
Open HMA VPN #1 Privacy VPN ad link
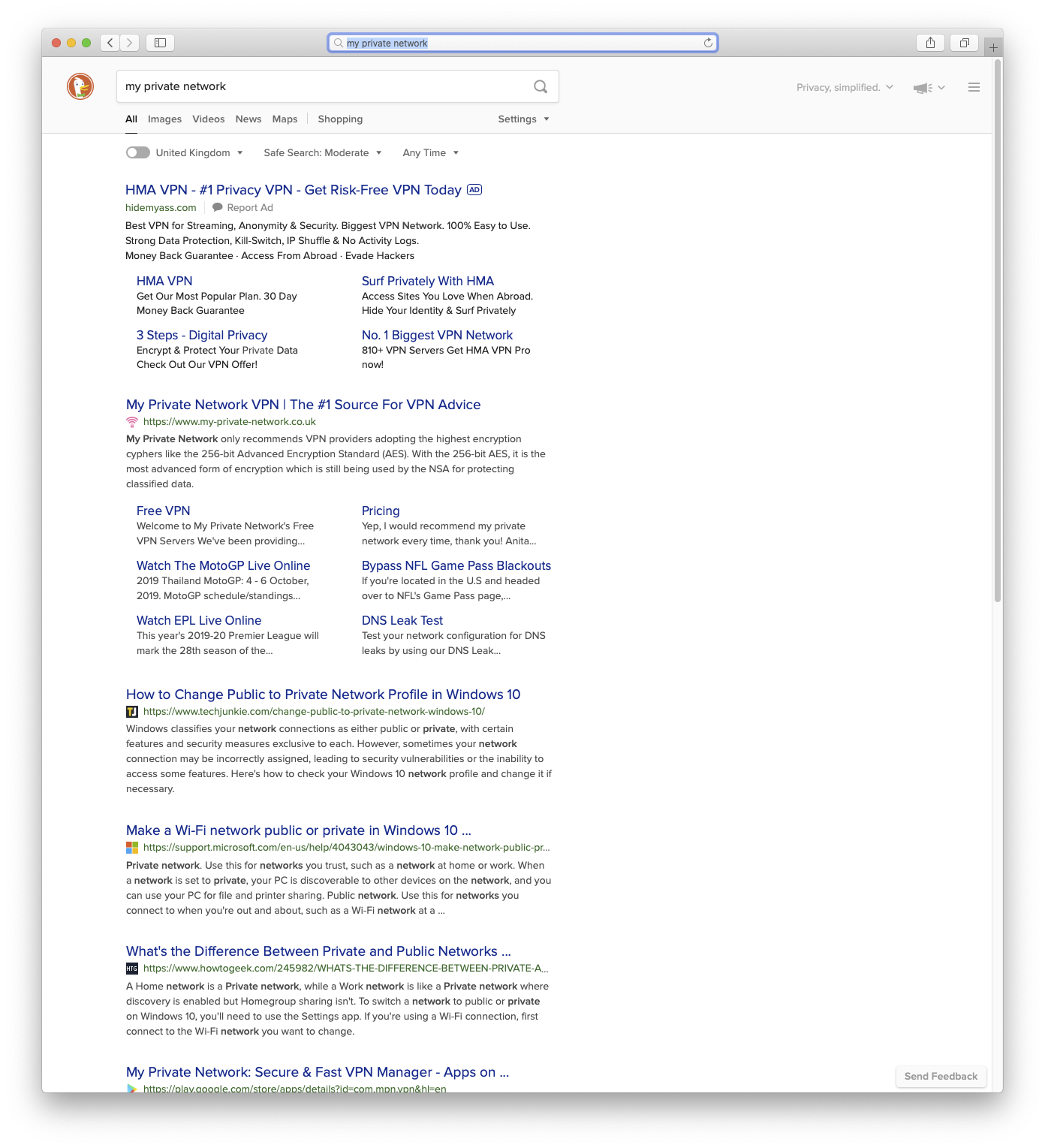click(x=294, y=190)
